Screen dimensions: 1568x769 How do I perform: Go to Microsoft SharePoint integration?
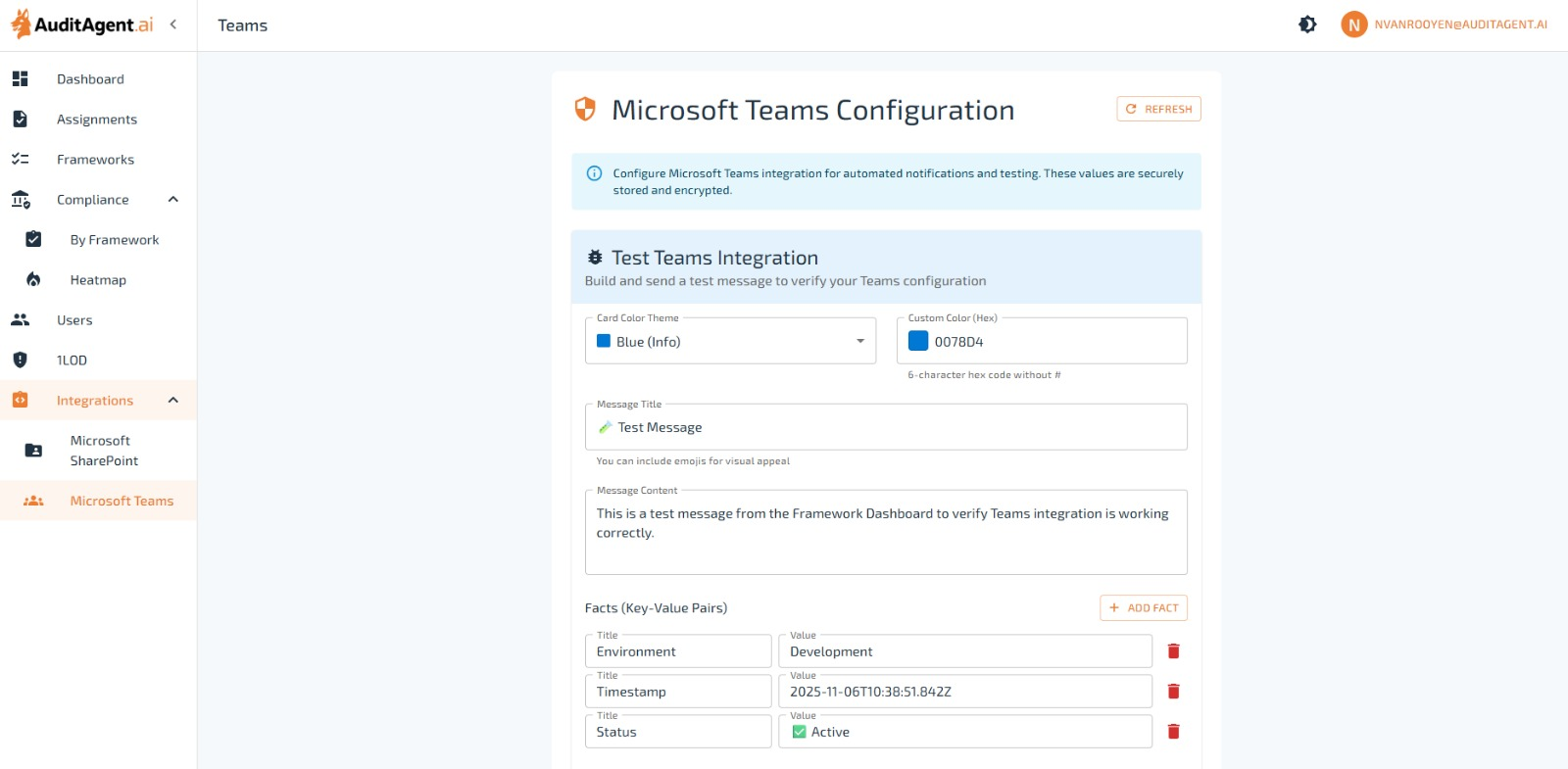[x=104, y=451]
